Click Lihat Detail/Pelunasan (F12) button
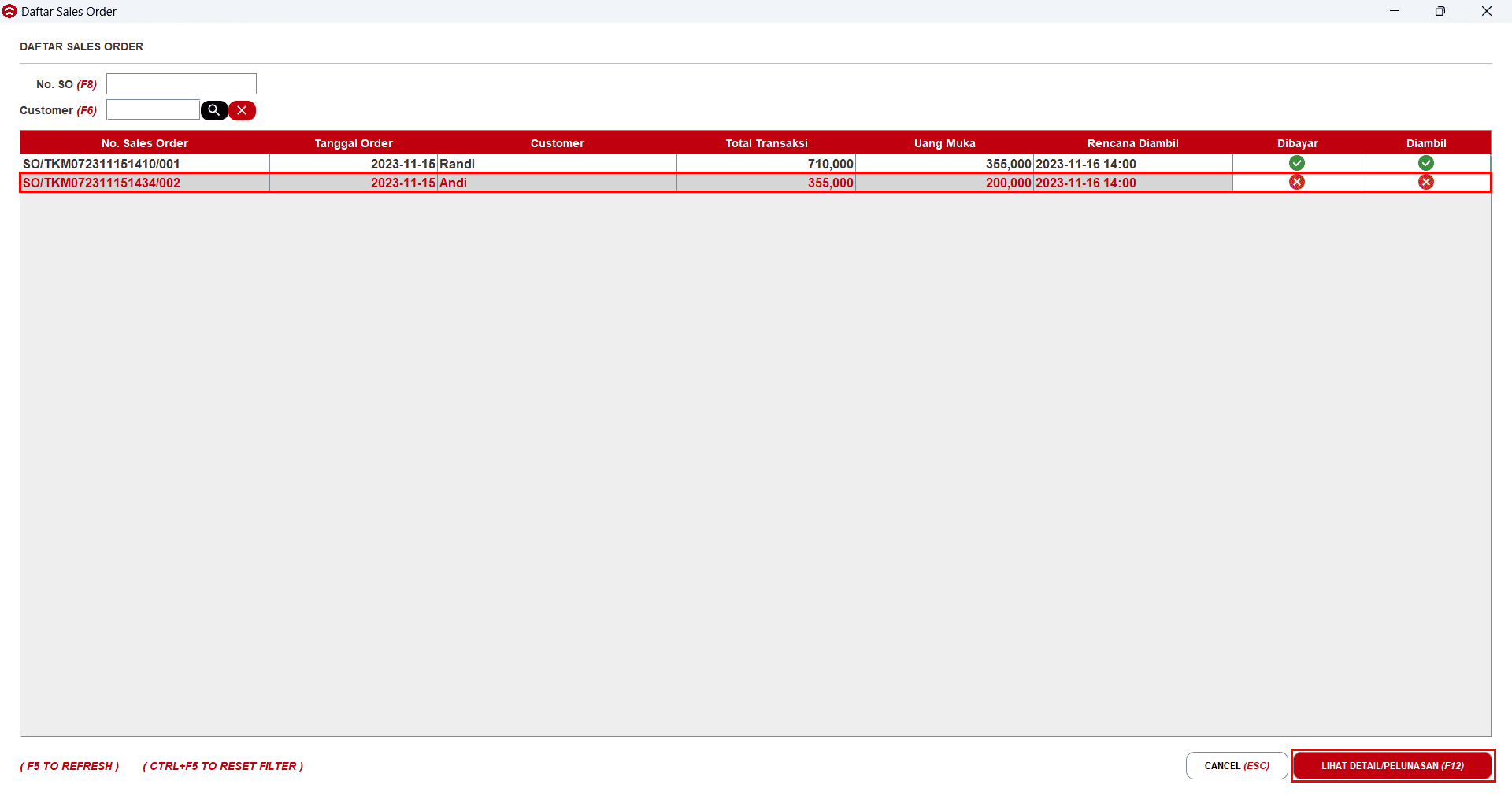The height and width of the screenshot is (803, 1512). [x=1392, y=765]
